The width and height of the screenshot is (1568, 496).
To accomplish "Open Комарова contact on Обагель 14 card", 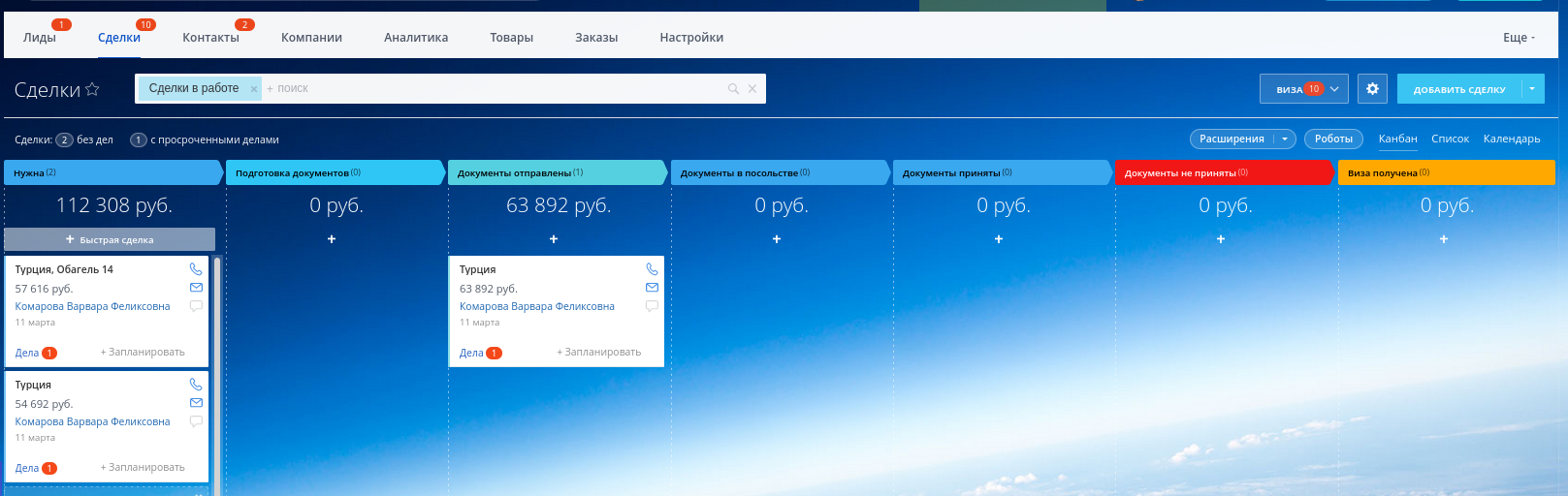I will [92, 306].
